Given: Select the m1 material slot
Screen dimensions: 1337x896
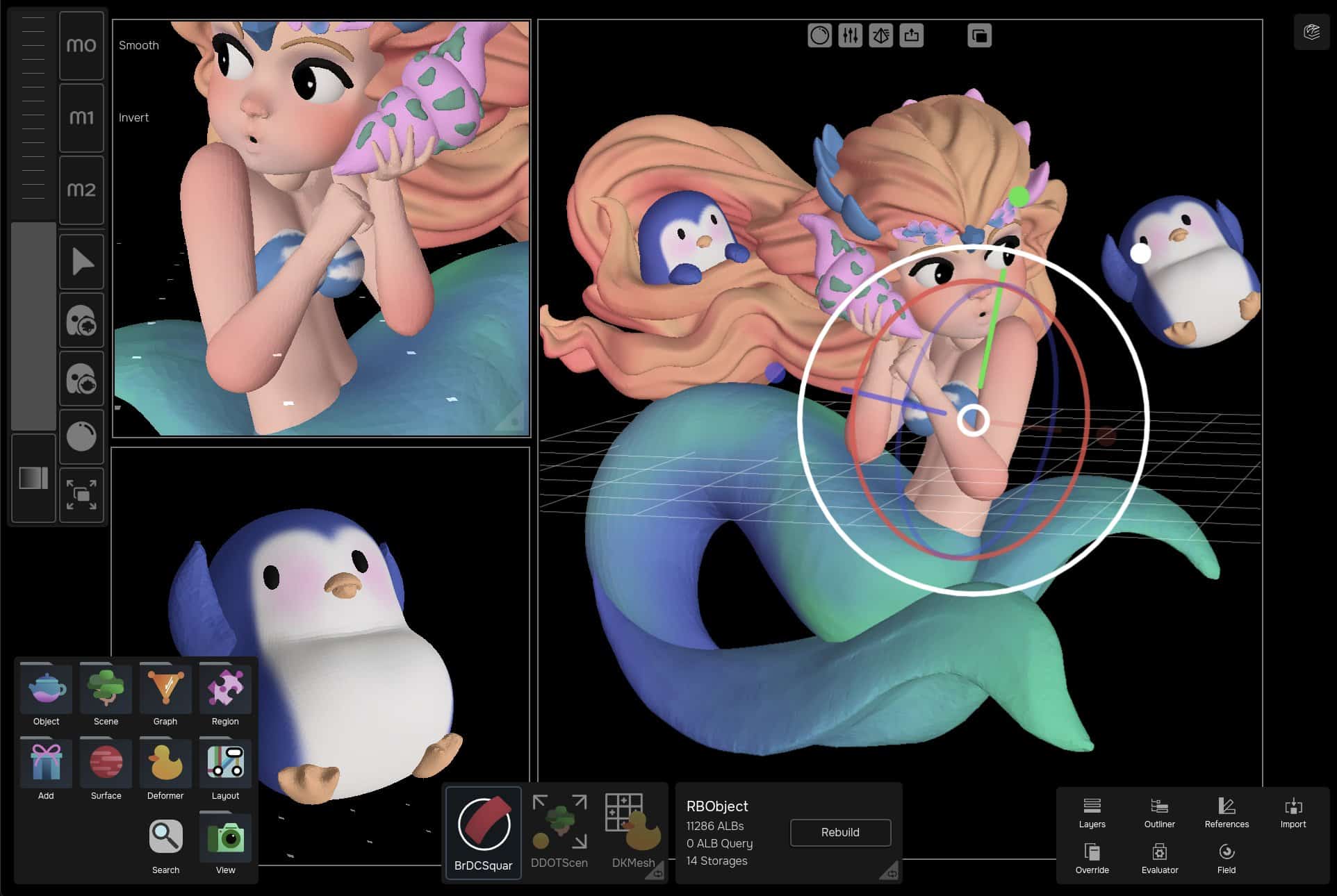Looking at the screenshot, I should point(81,118).
